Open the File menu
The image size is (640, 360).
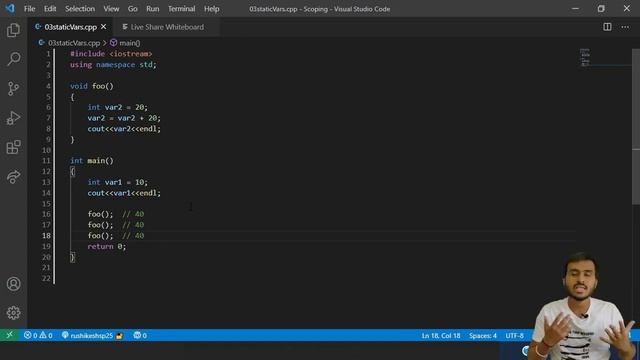(29, 9)
